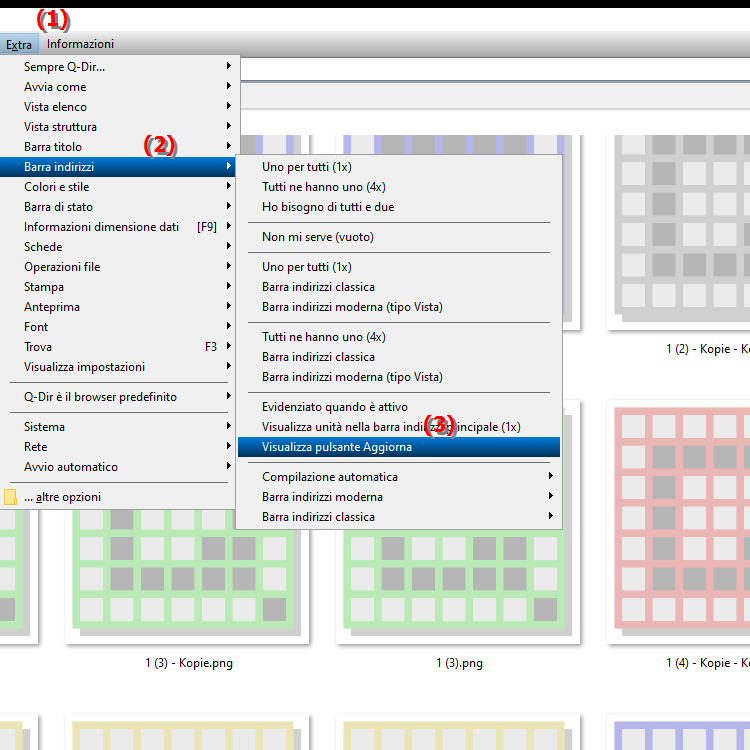Open the Sistema submenu

pos(117,427)
